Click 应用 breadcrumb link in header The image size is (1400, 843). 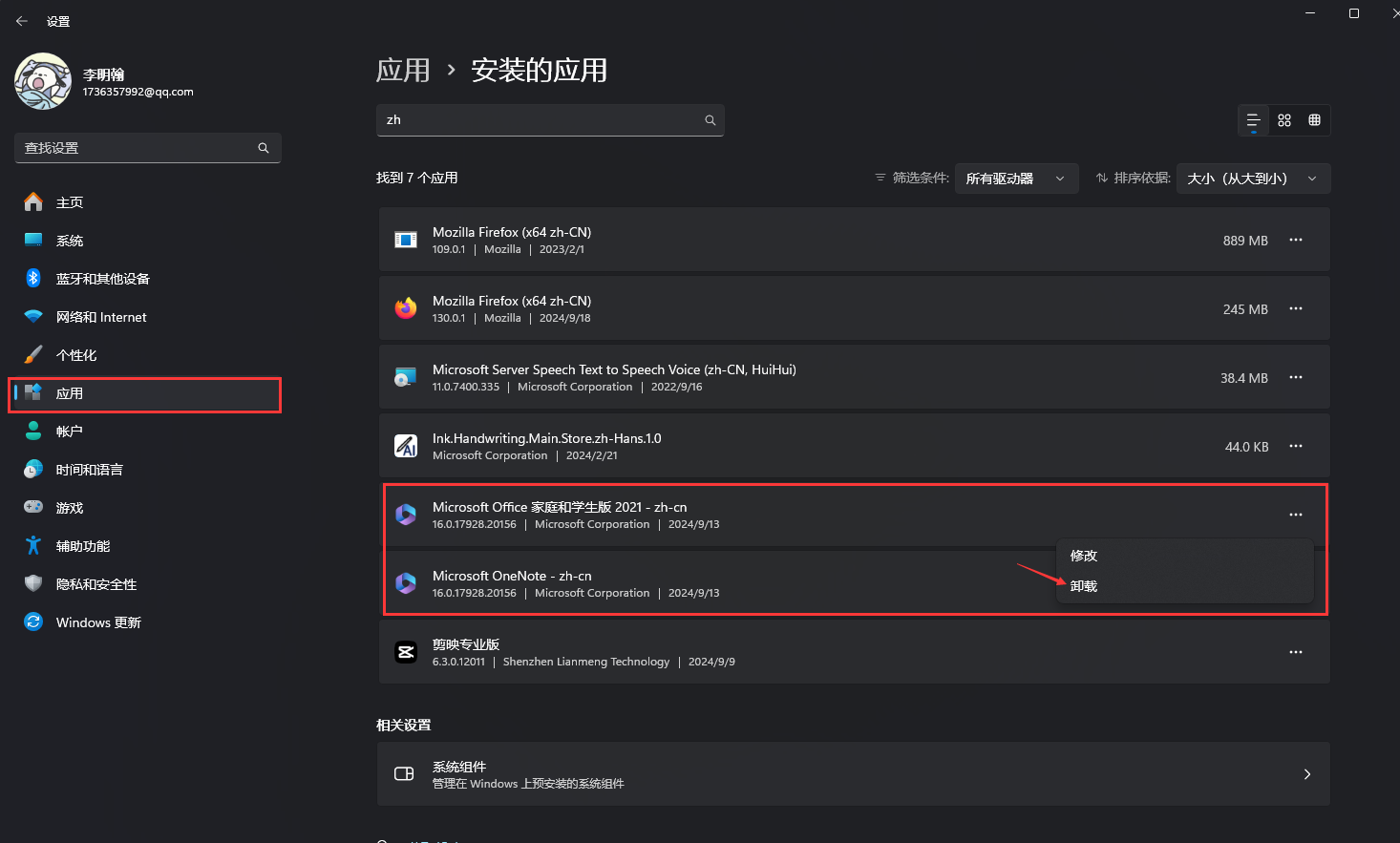[403, 71]
